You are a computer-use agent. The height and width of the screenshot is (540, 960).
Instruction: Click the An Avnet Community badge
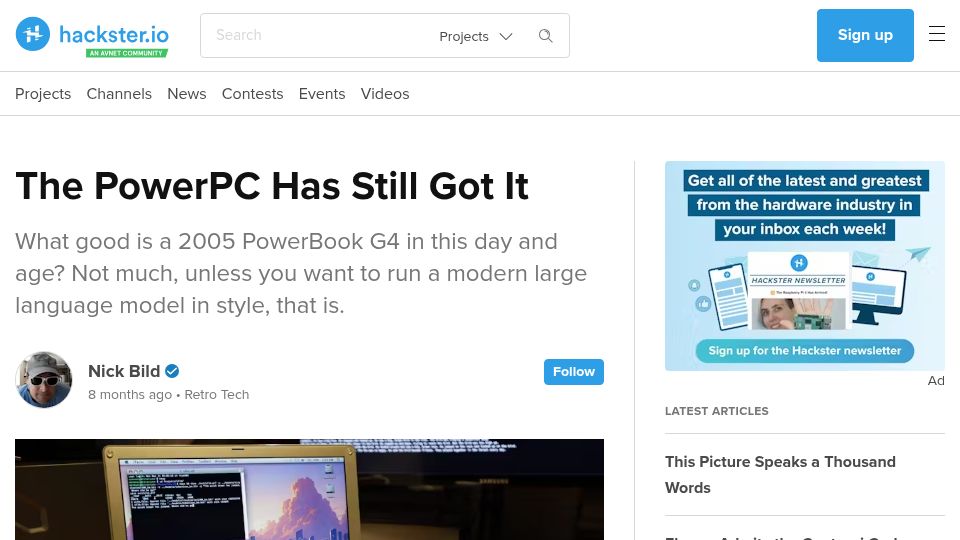[127, 53]
